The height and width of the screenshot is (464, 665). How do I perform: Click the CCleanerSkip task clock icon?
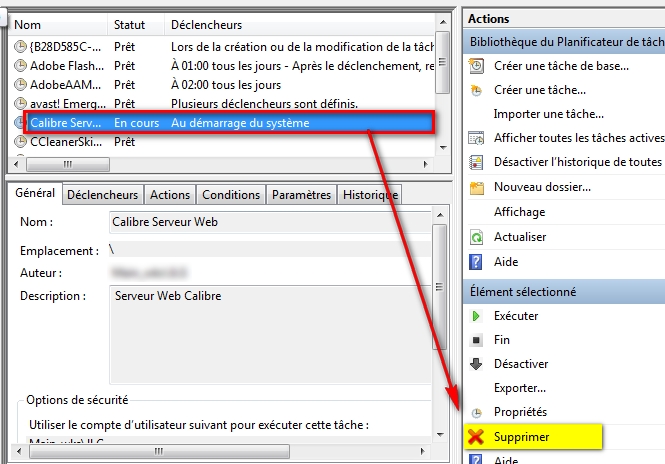pos(20,142)
